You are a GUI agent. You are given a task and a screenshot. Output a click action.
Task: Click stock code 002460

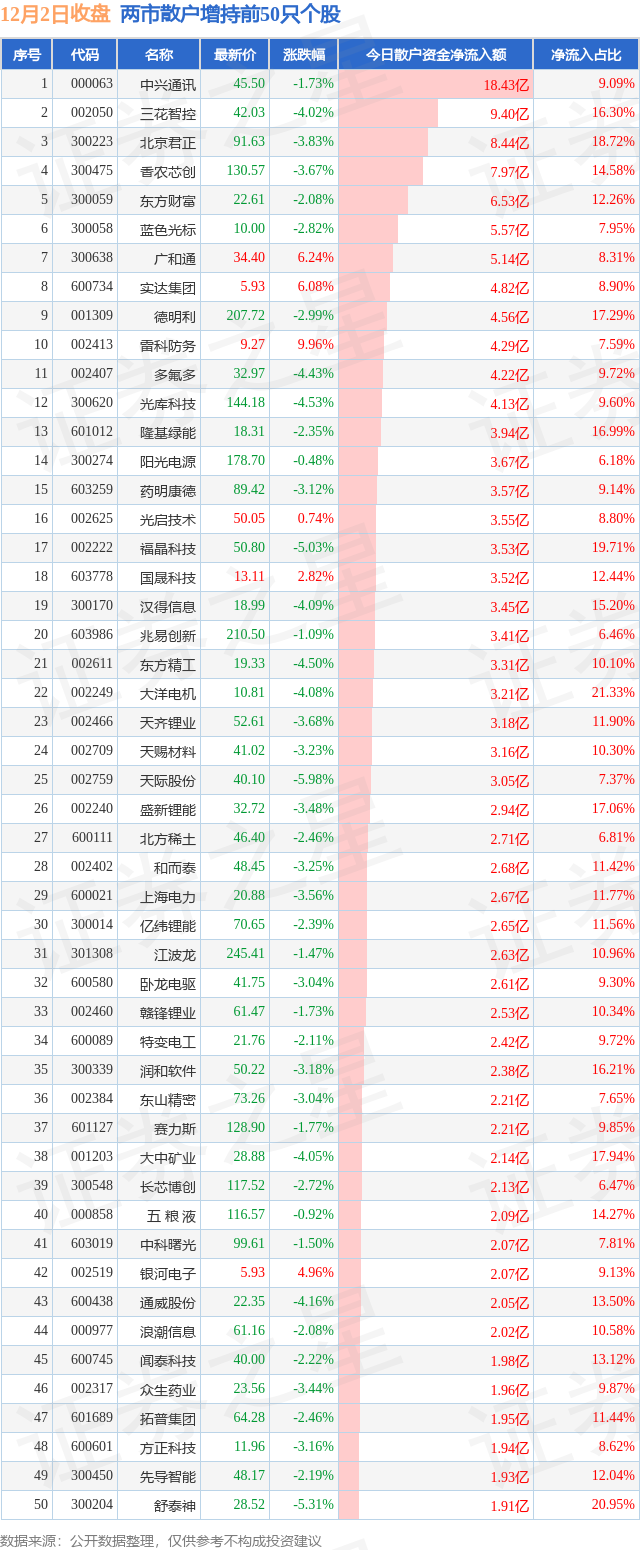point(92,1012)
